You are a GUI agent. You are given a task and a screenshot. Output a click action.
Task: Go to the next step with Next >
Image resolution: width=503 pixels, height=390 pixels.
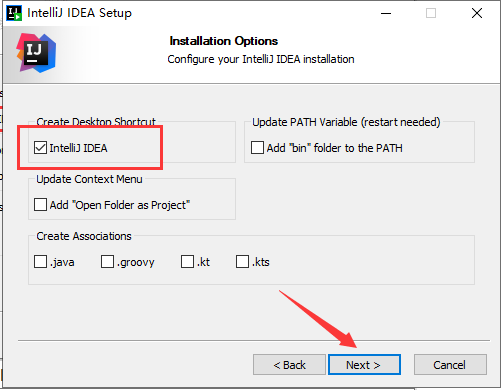pos(364,365)
